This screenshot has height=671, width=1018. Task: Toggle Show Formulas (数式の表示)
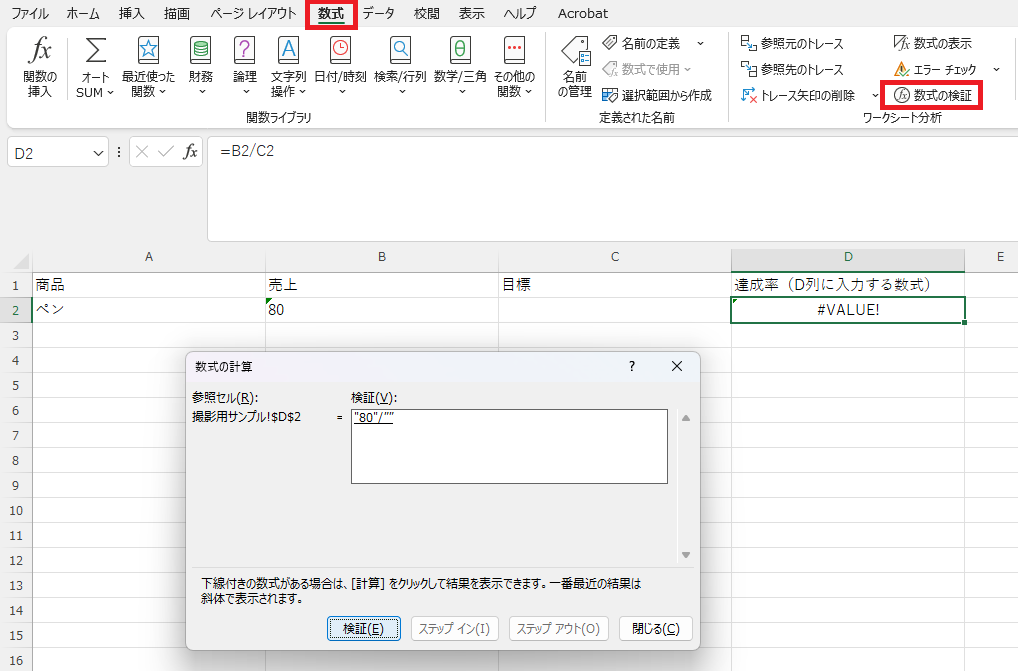pos(933,43)
